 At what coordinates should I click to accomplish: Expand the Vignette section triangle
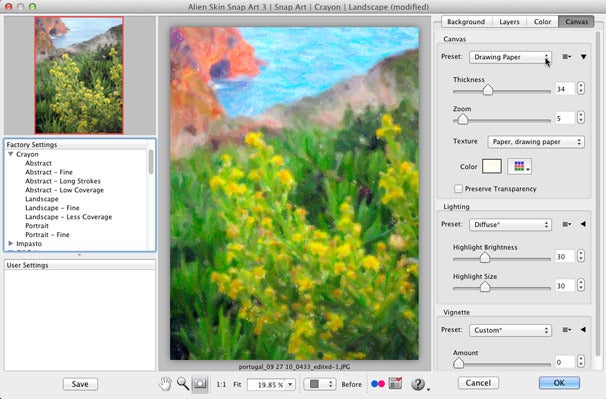point(583,330)
